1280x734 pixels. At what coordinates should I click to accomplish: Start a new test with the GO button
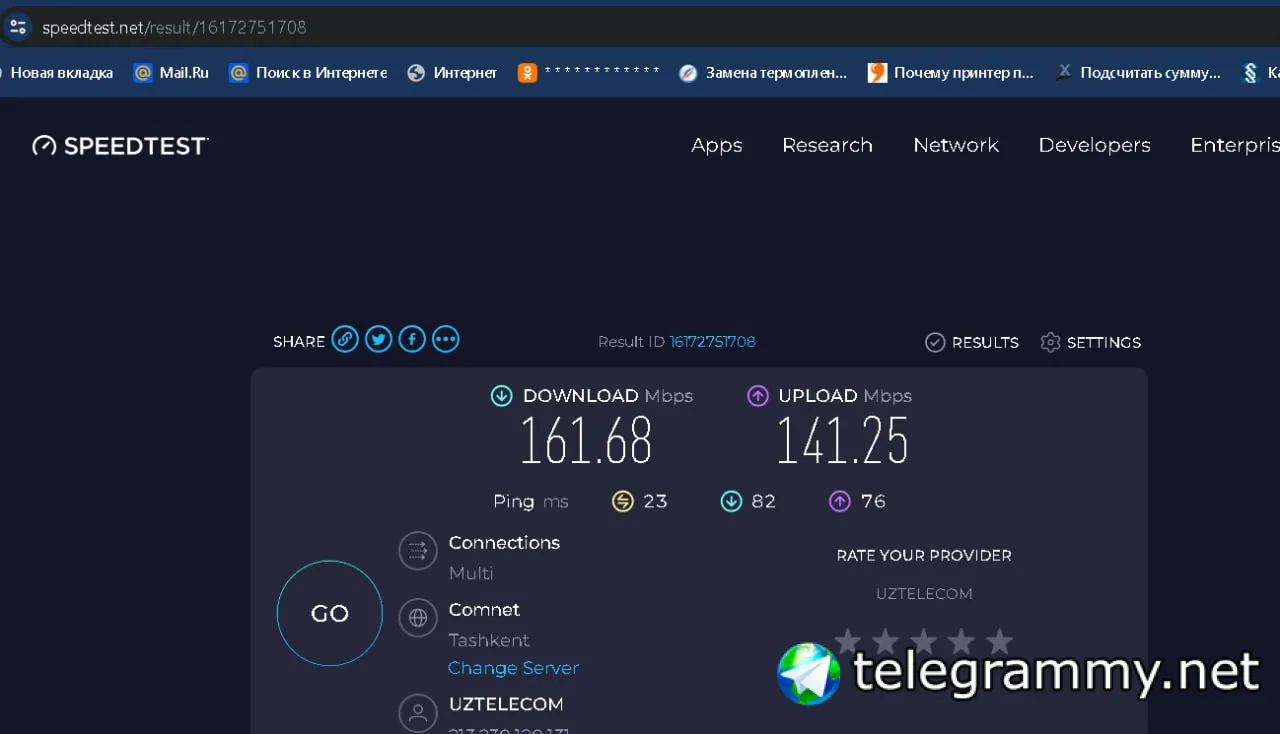pyautogui.click(x=330, y=613)
